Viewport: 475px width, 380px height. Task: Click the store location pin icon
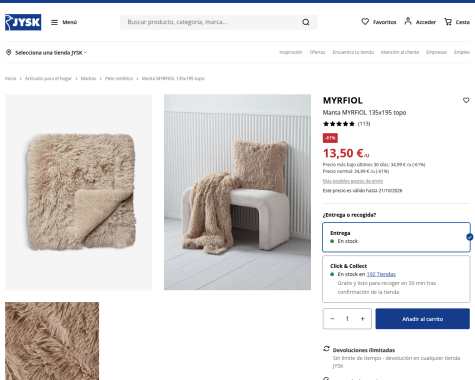(x=9, y=52)
